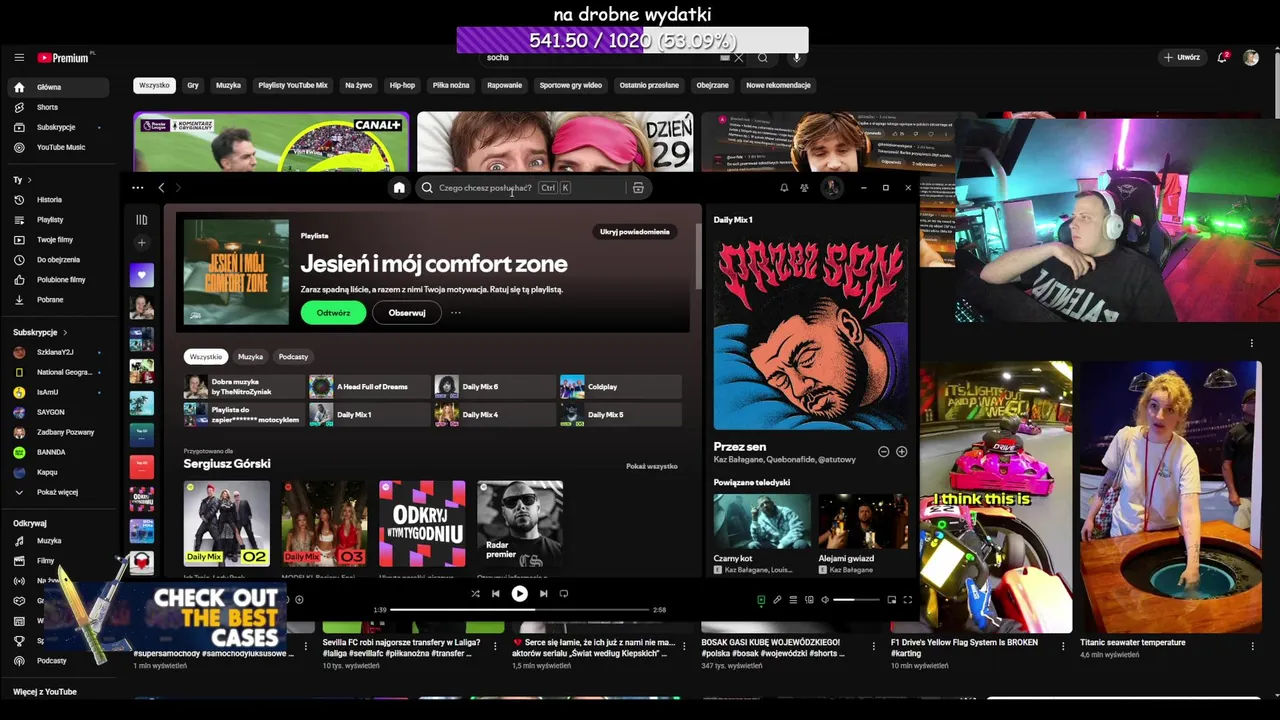Adjust Spotify volume slider
The image size is (1280, 720).
coord(858,600)
